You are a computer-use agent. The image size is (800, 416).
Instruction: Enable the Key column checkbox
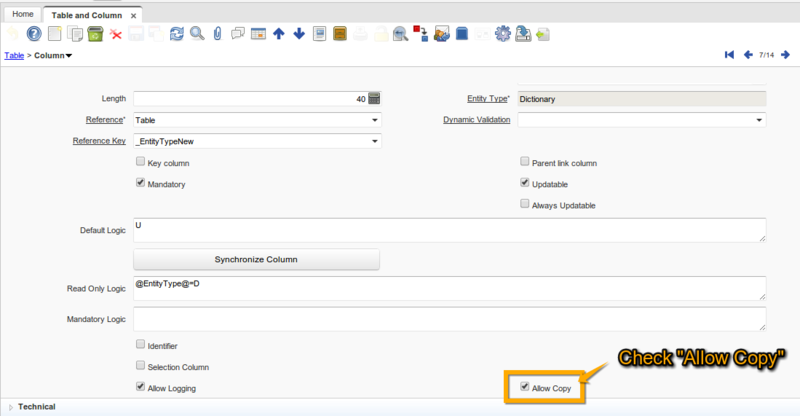[x=140, y=162]
